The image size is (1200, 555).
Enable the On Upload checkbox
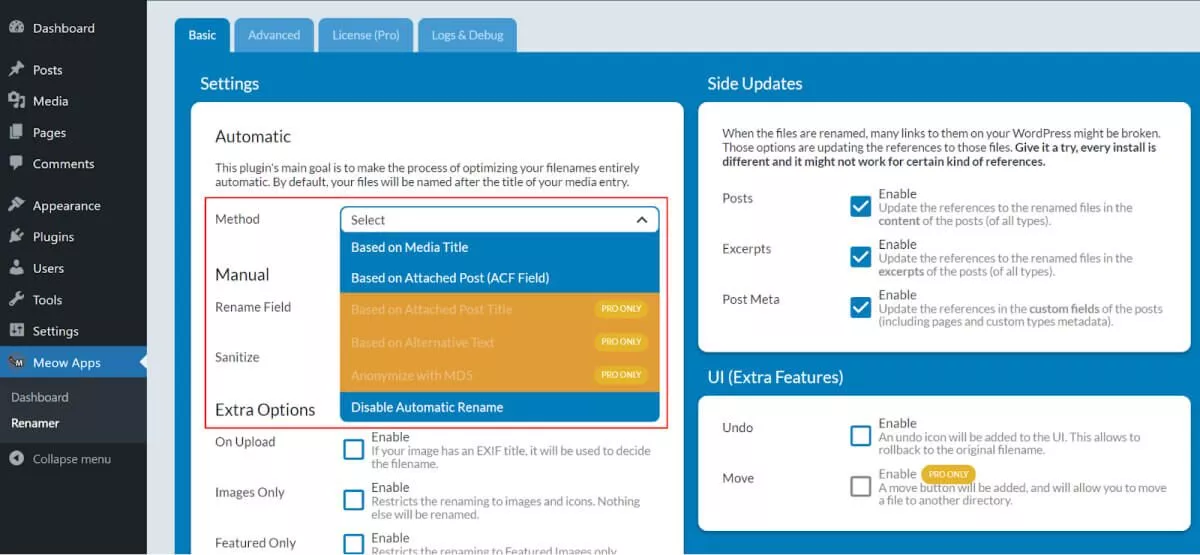pyautogui.click(x=353, y=449)
